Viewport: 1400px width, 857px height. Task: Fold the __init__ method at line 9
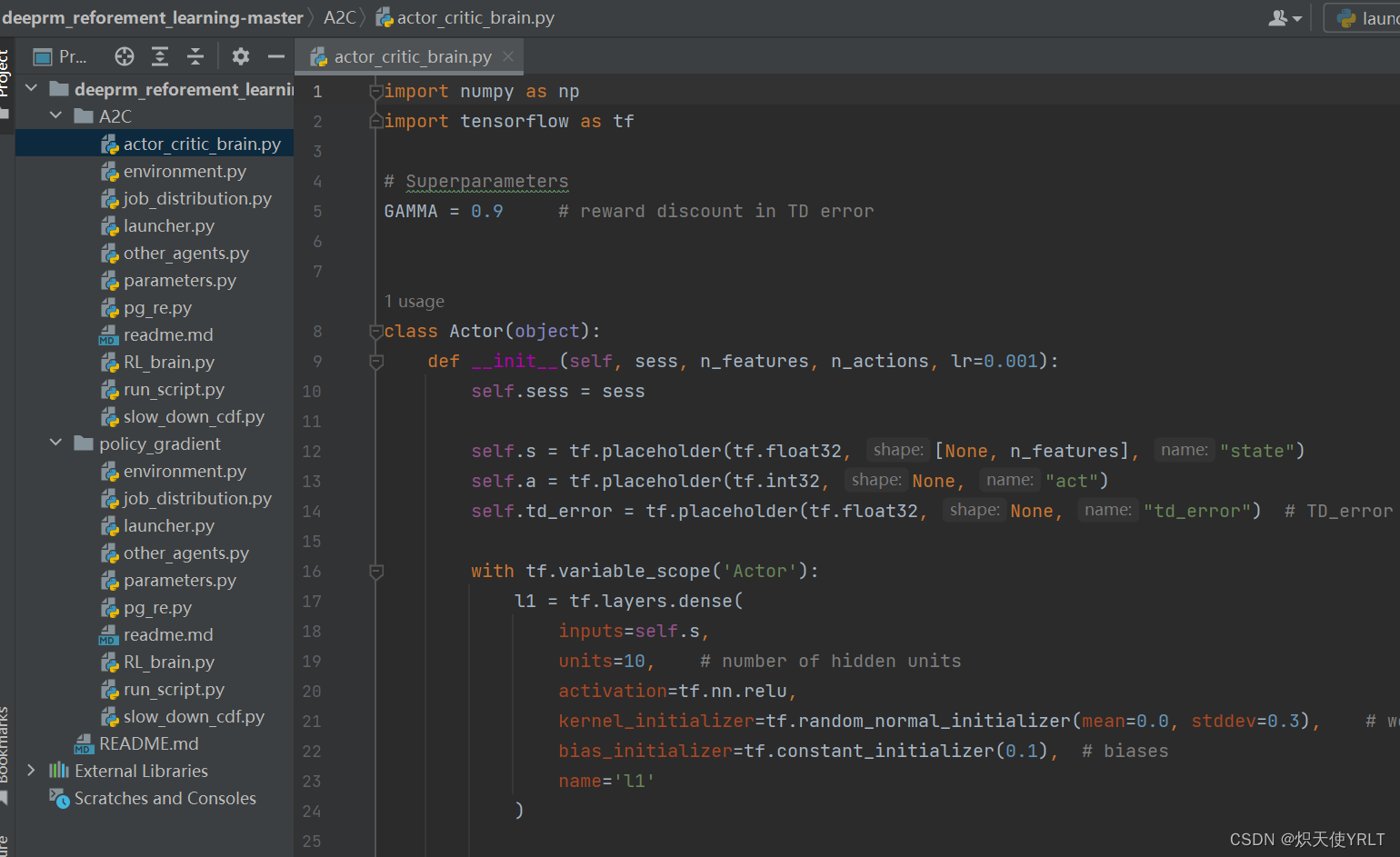point(375,362)
